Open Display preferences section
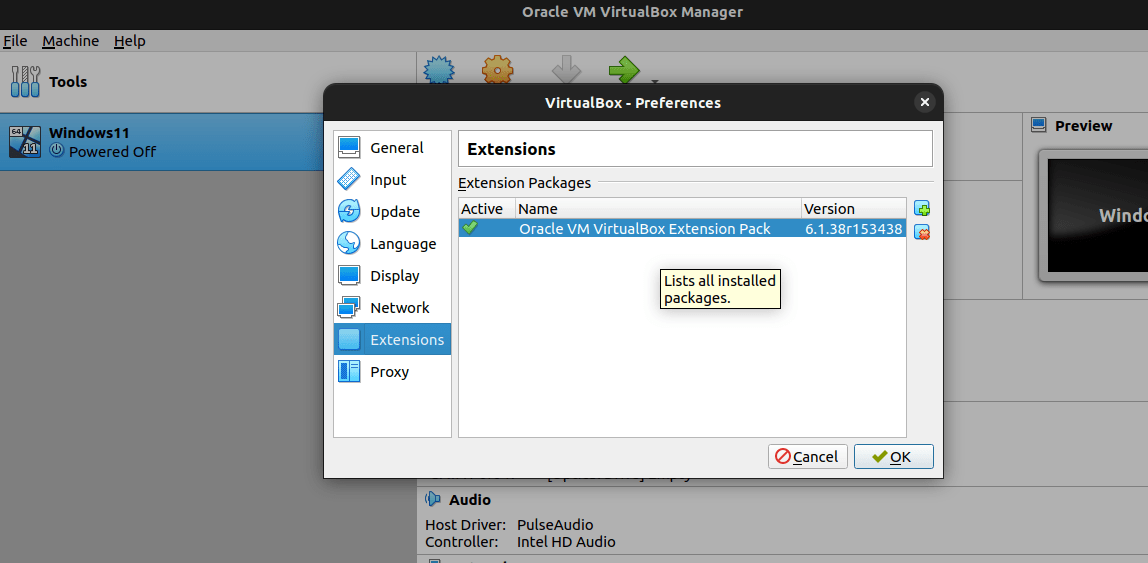 coord(392,276)
